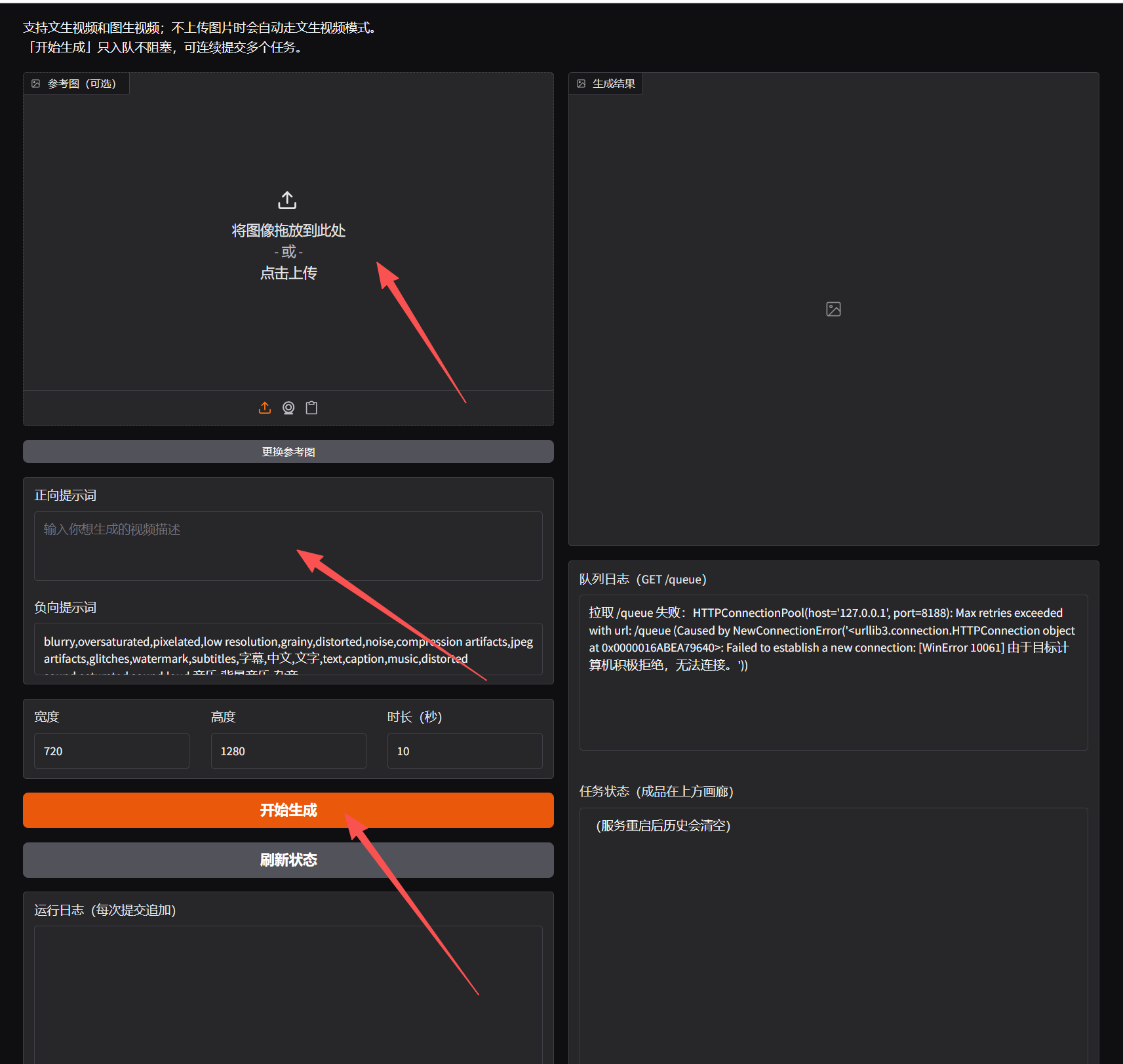
Task: Click inside the 负向提示词 text area
Action: (288, 649)
